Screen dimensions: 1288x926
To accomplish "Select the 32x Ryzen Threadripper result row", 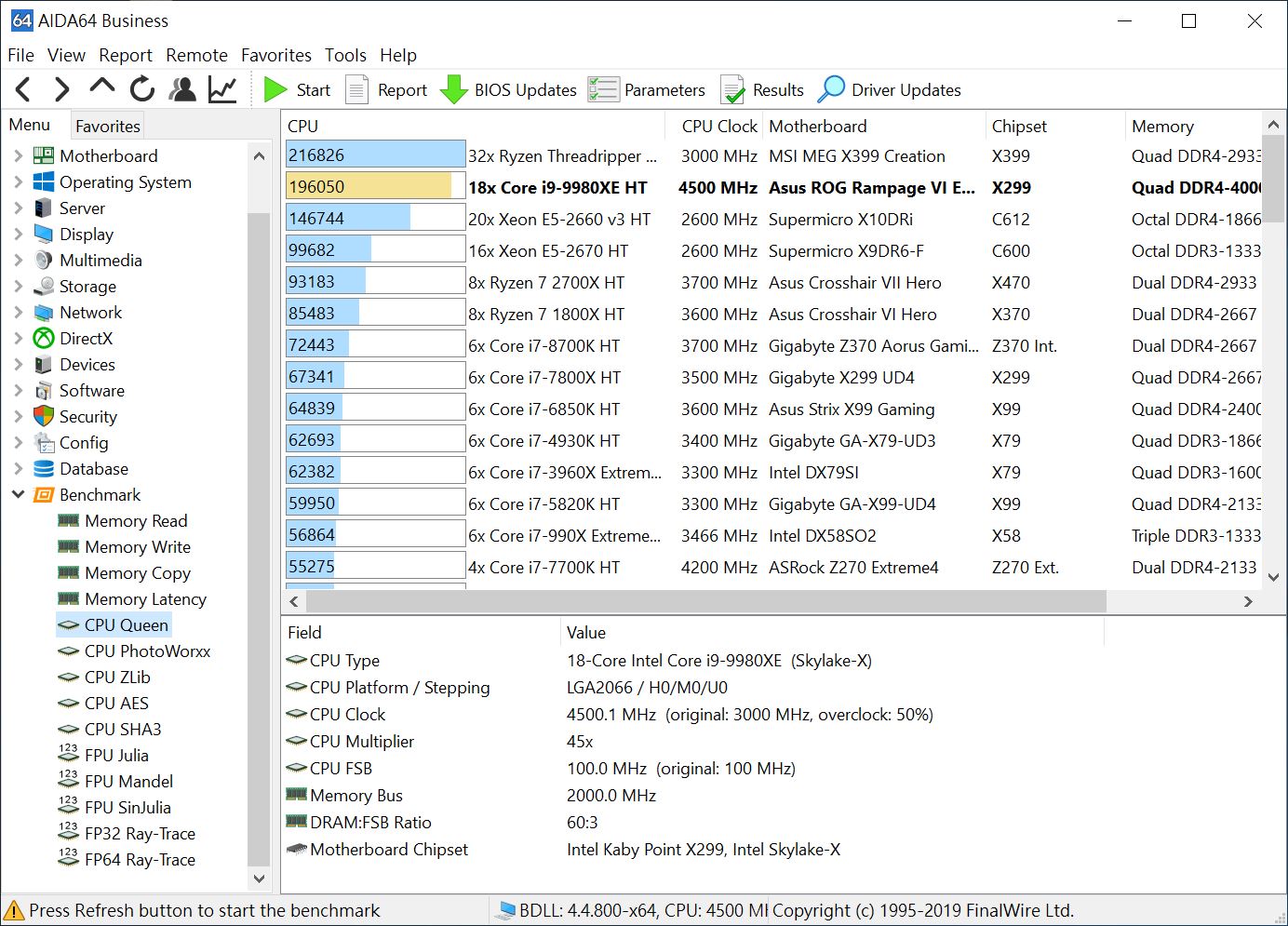I will pos(772,155).
